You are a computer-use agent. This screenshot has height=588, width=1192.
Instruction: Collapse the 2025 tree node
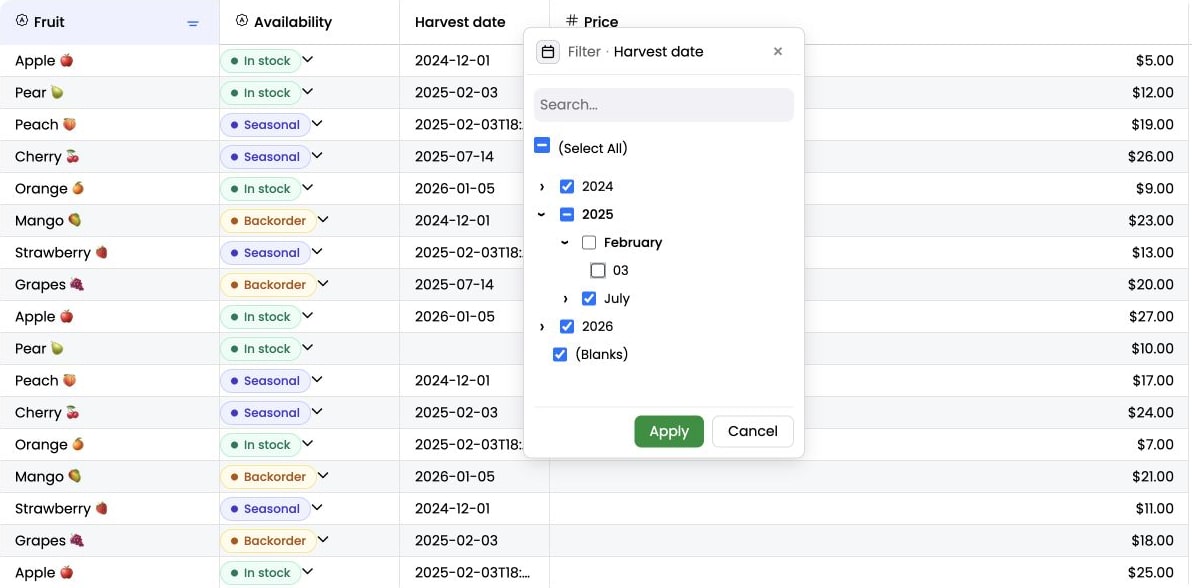(x=542, y=215)
